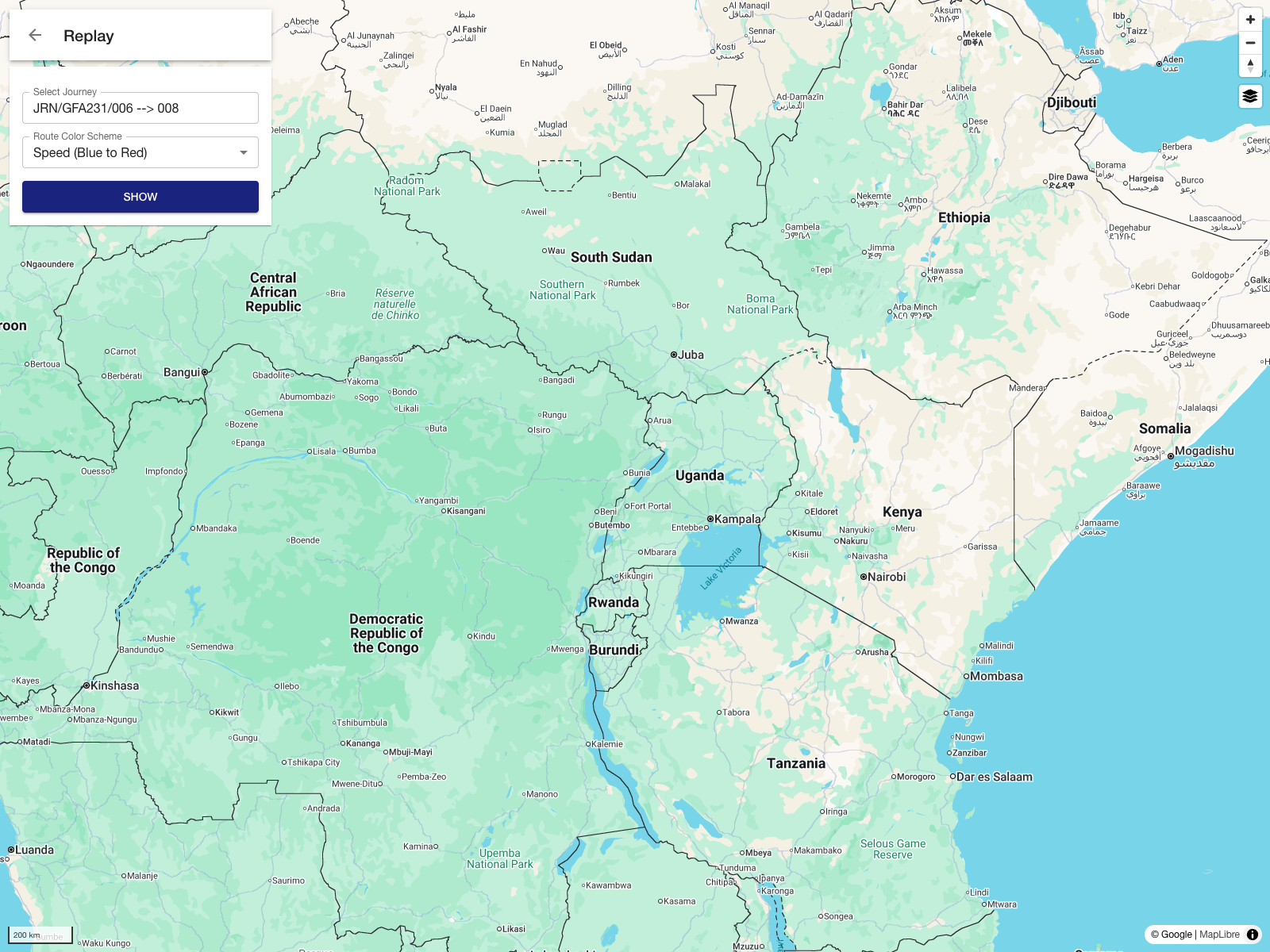Open the Select Journey field
This screenshot has height=952, width=1270.
(140, 109)
